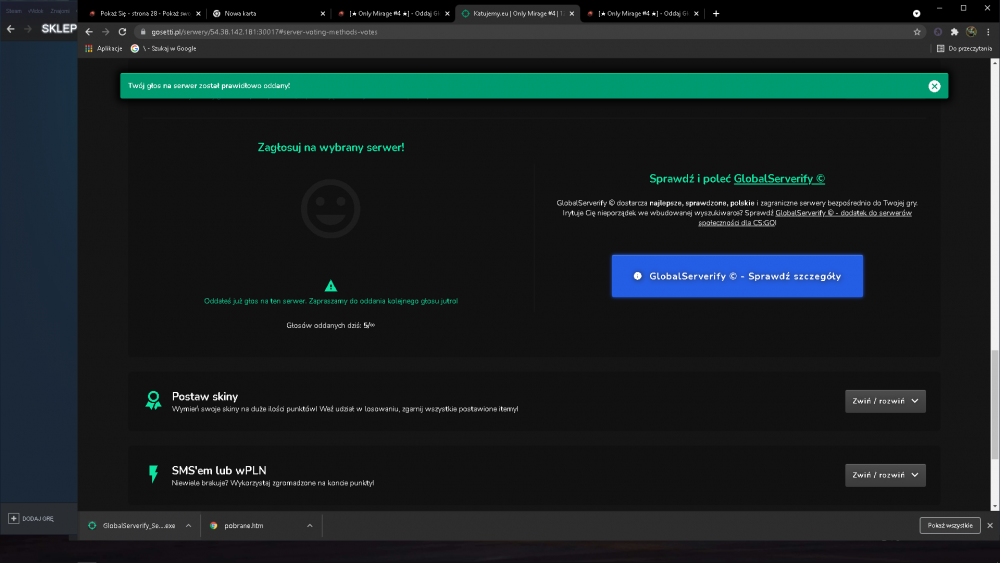Open the Chrome extensions puzzle icon

click(x=954, y=32)
